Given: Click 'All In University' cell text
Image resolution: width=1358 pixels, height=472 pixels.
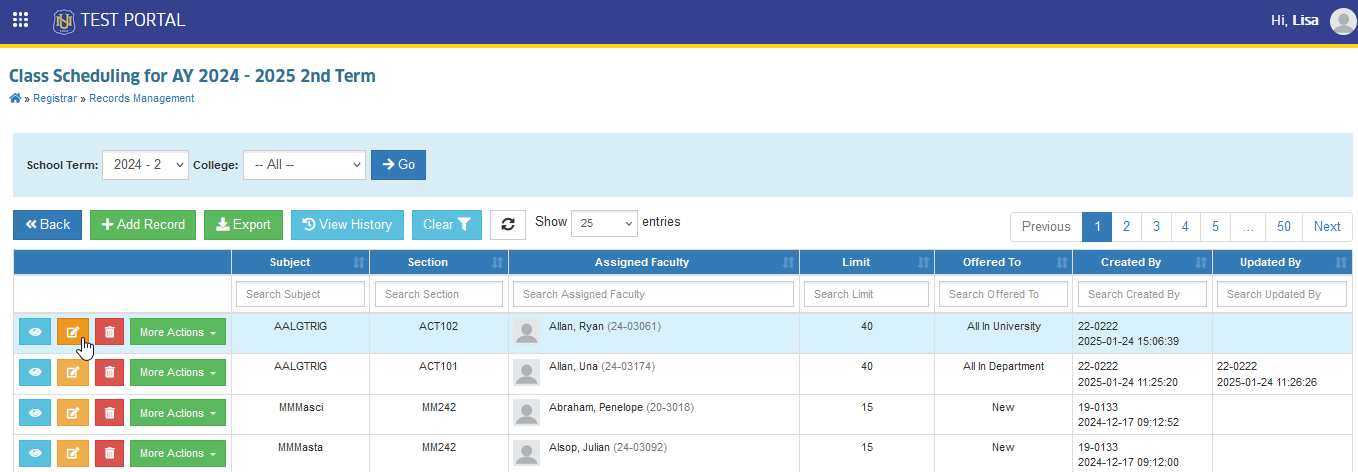Looking at the screenshot, I should pyautogui.click(x=1003, y=326).
